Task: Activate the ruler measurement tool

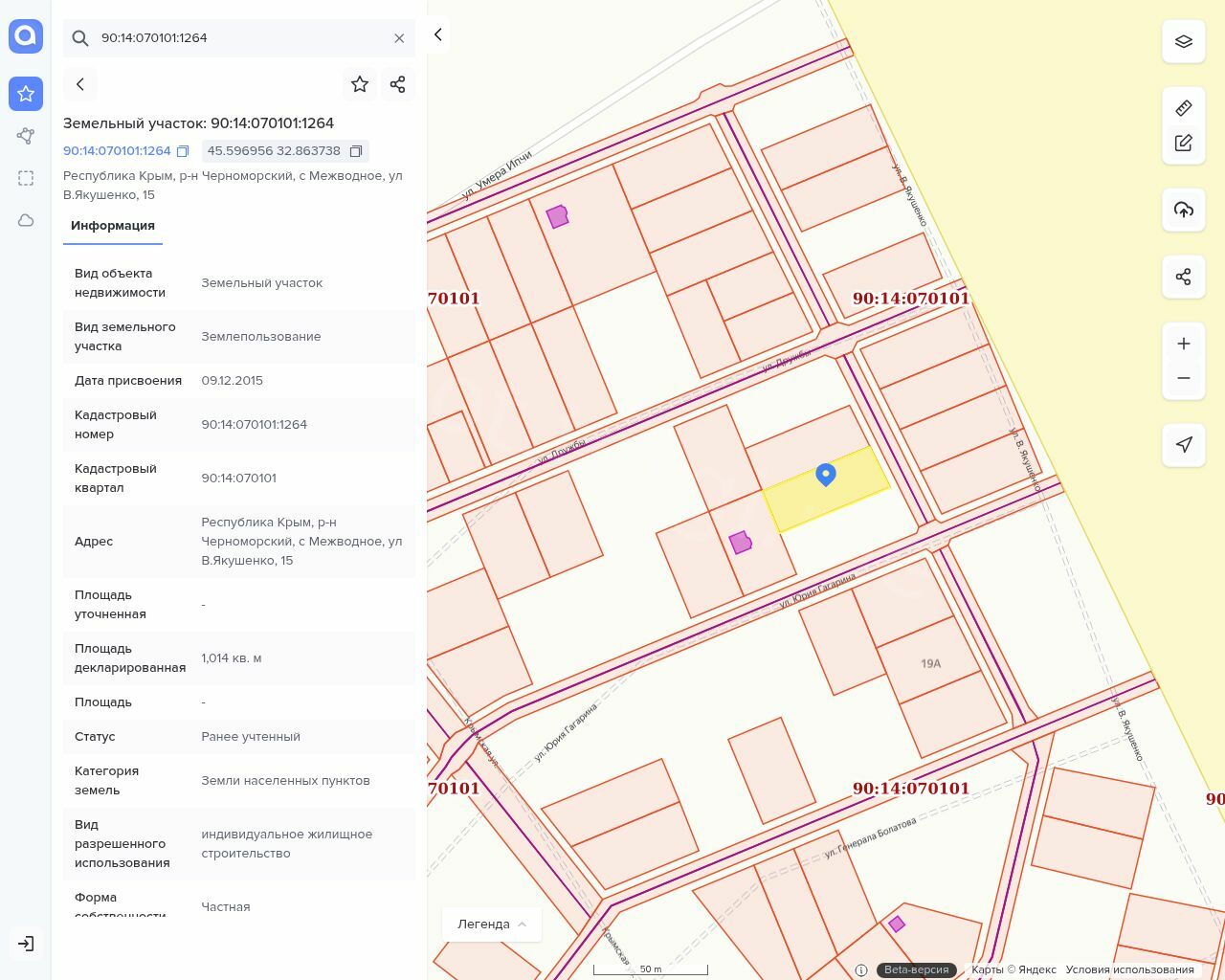Action: [1184, 108]
